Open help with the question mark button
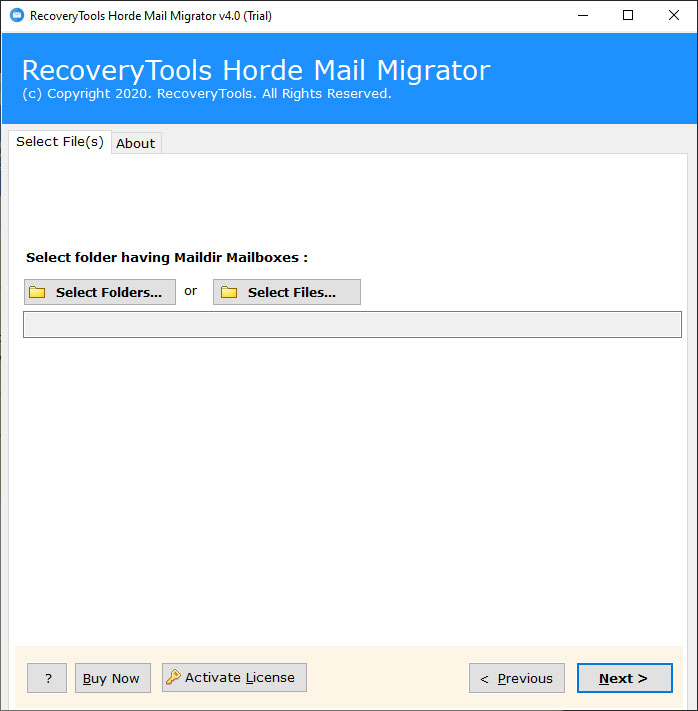Screen dimensions: 698x711 [x=47, y=678]
